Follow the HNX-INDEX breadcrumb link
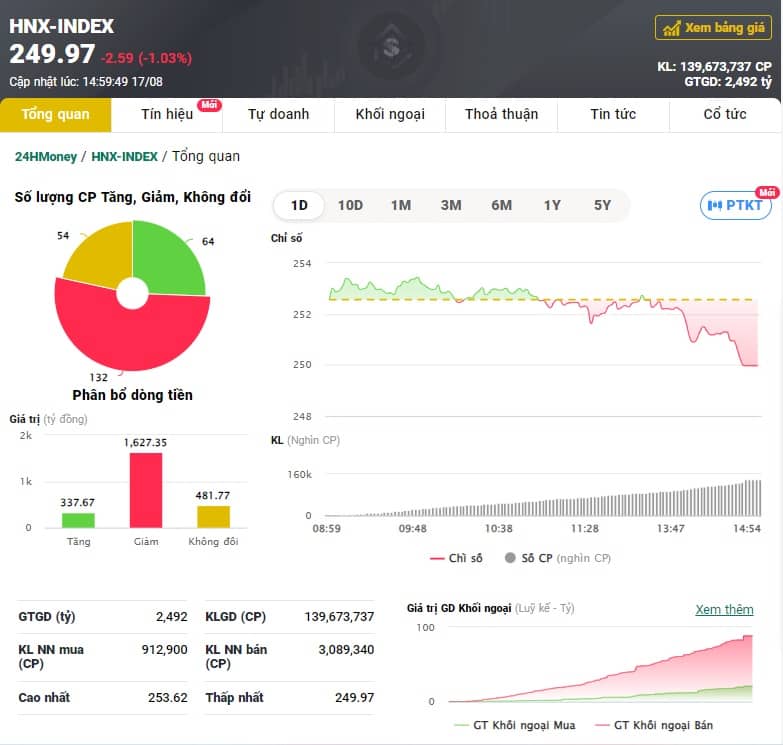The image size is (783, 745). [x=124, y=157]
